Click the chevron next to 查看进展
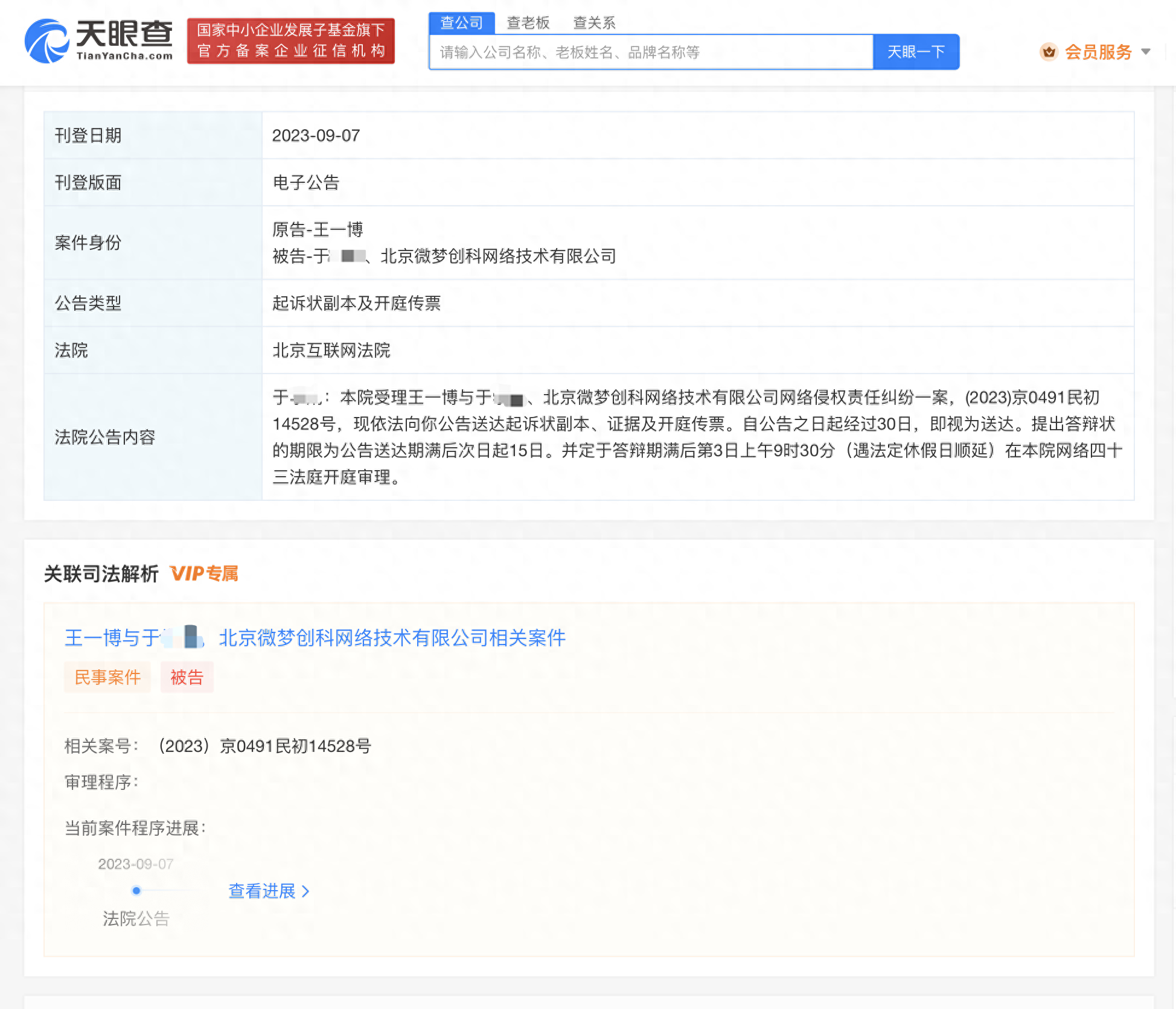The height and width of the screenshot is (1009, 1176). click(305, 891)
